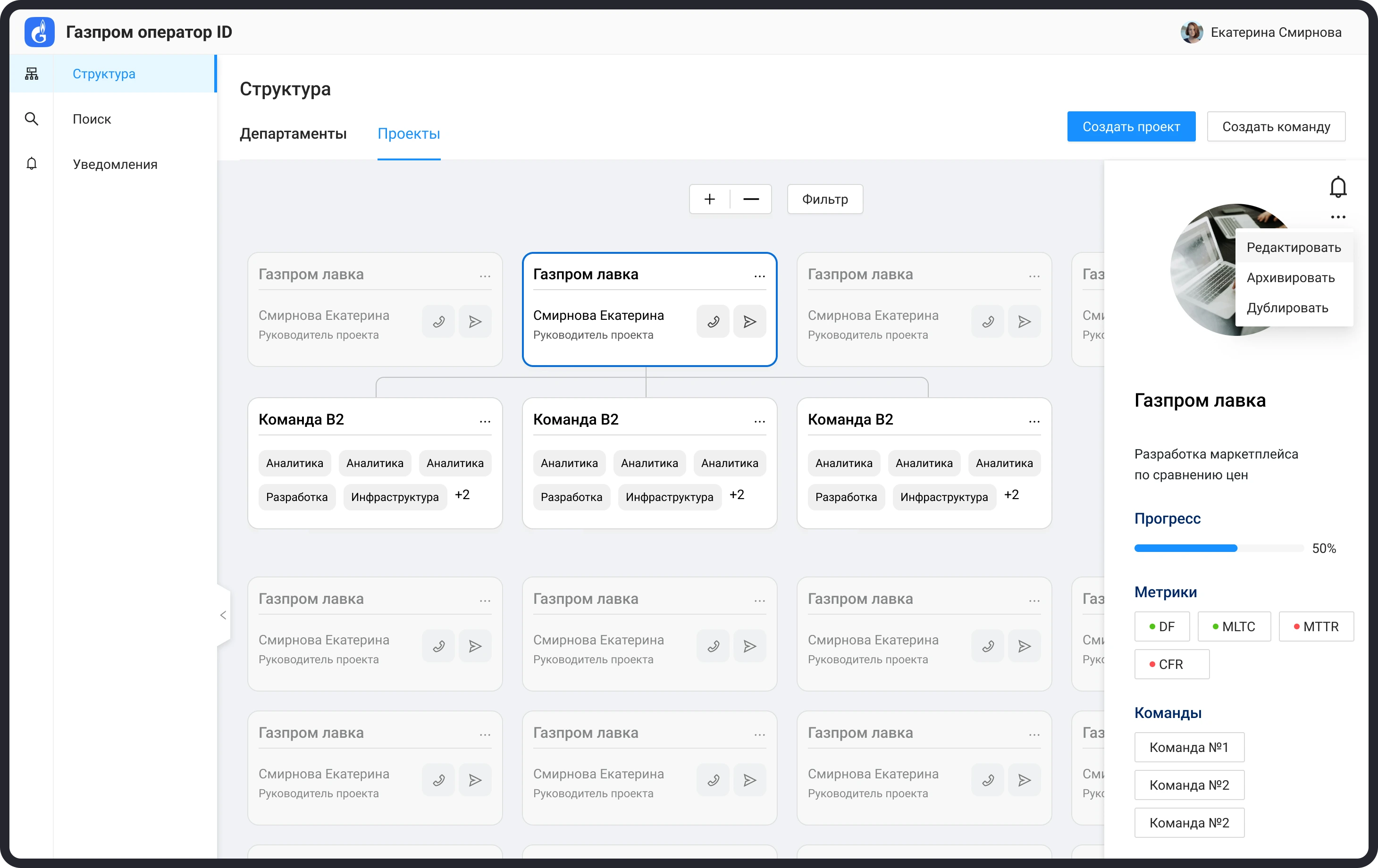Open Поиск in the sidebar
The image size is (1378, 868).
point(92,119)
